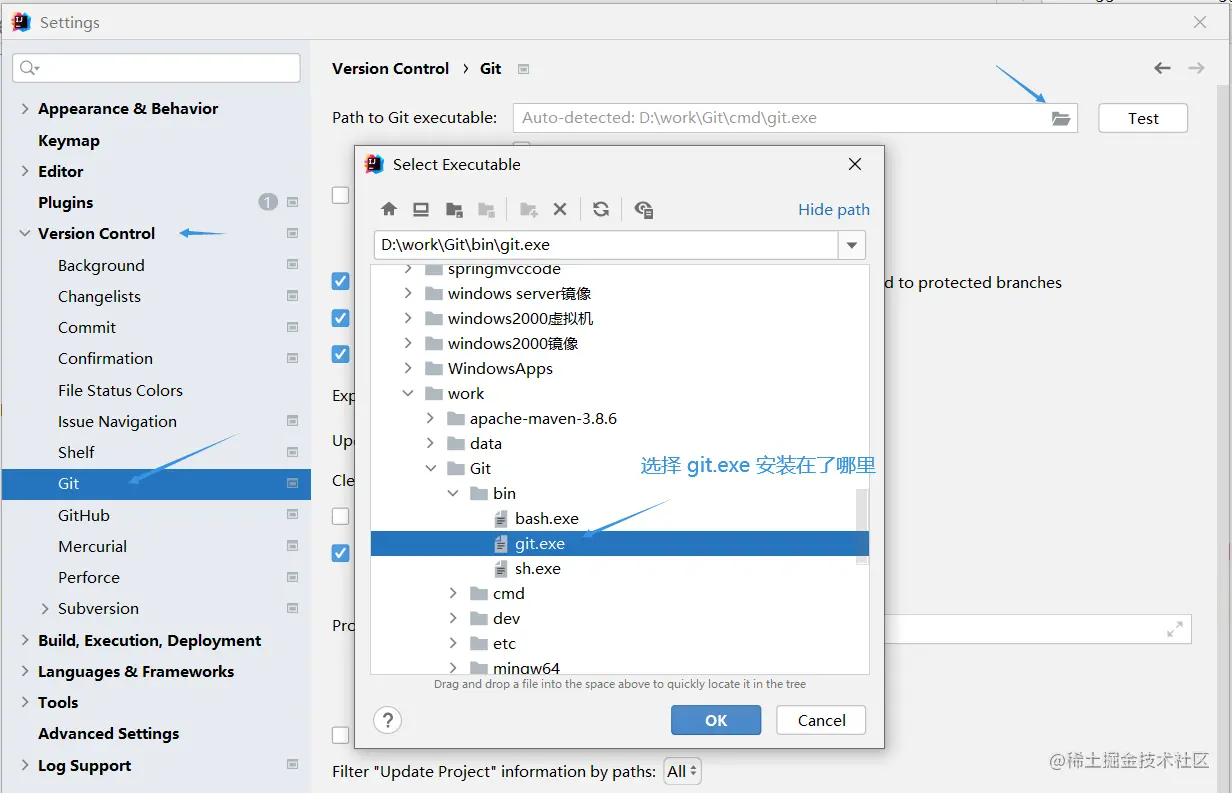Open the browse folder icon for Git path
This screenshot has width=1232, height=793.
click(x=1061, y=118)
